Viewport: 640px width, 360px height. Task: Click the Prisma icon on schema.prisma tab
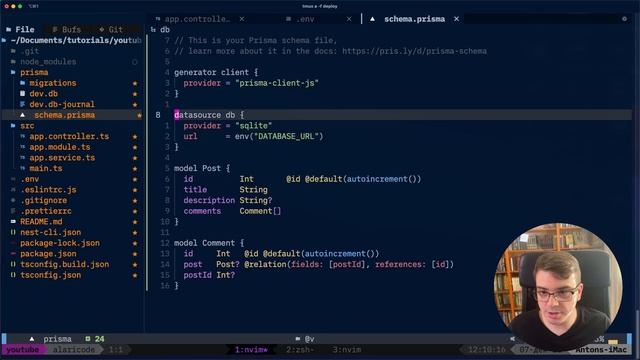point(372,19)
